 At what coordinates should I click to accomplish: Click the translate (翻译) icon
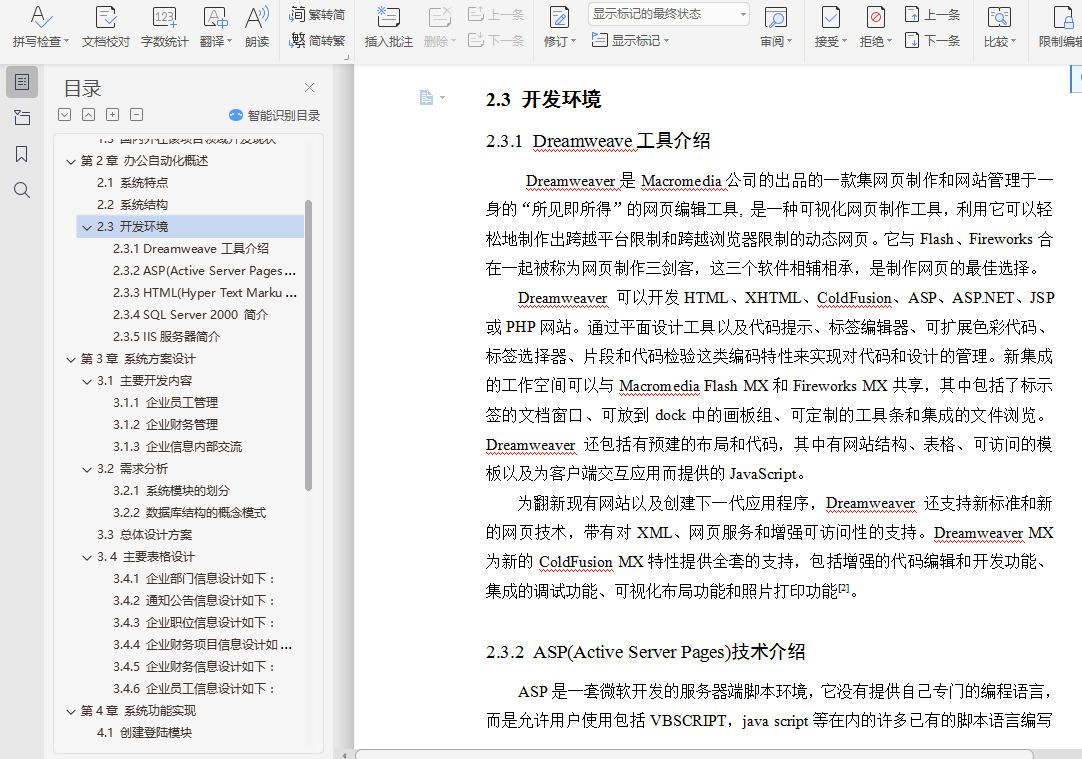pos(215,18)
